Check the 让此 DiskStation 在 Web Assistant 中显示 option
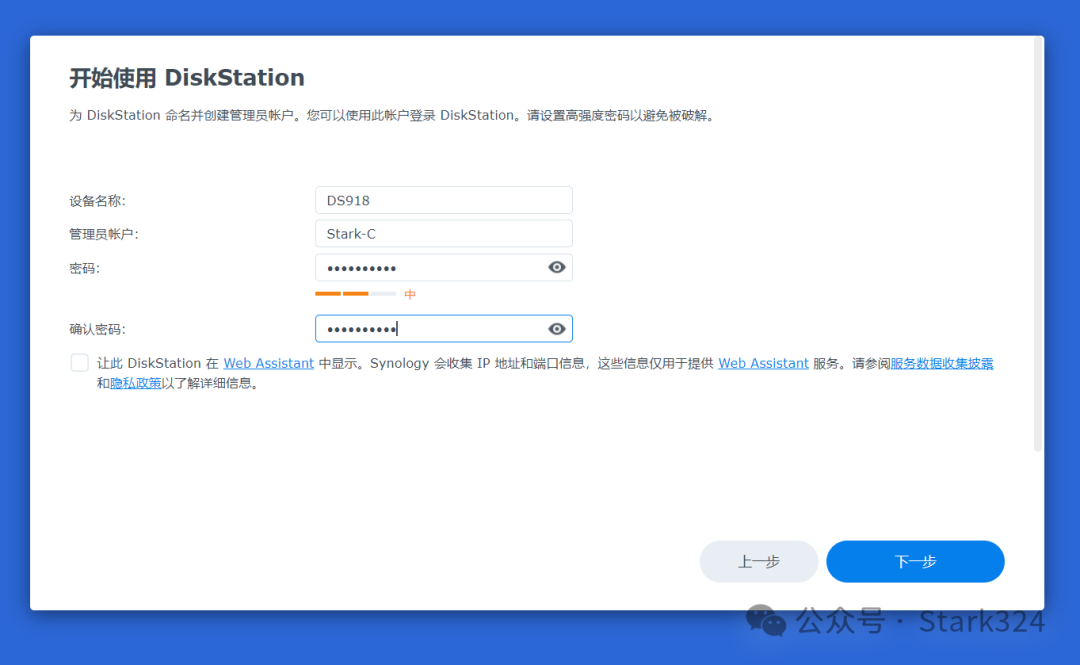 [79, 362]
